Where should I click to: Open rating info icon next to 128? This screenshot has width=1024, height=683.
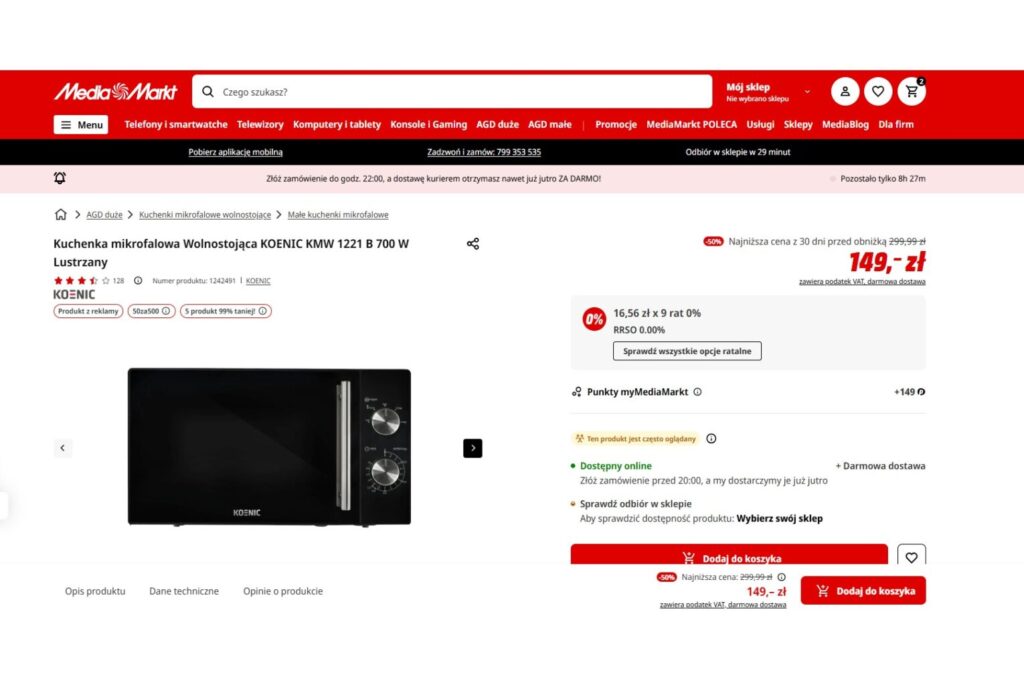[x=138, y=281]
